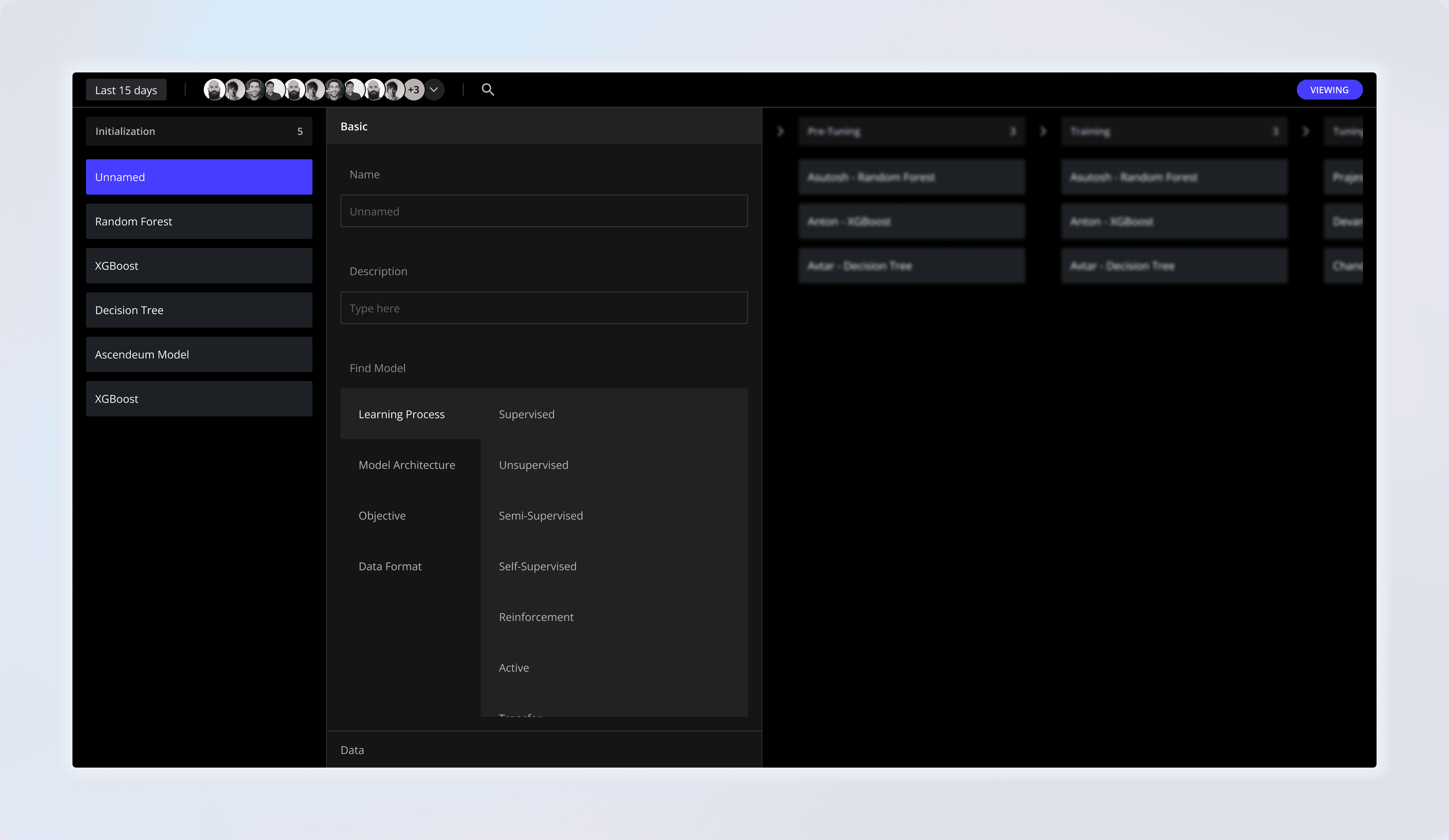Viewport: 1449px width, 840px height.
Task: Pick the Reinforcement learning option
Action: coord(536,616)
